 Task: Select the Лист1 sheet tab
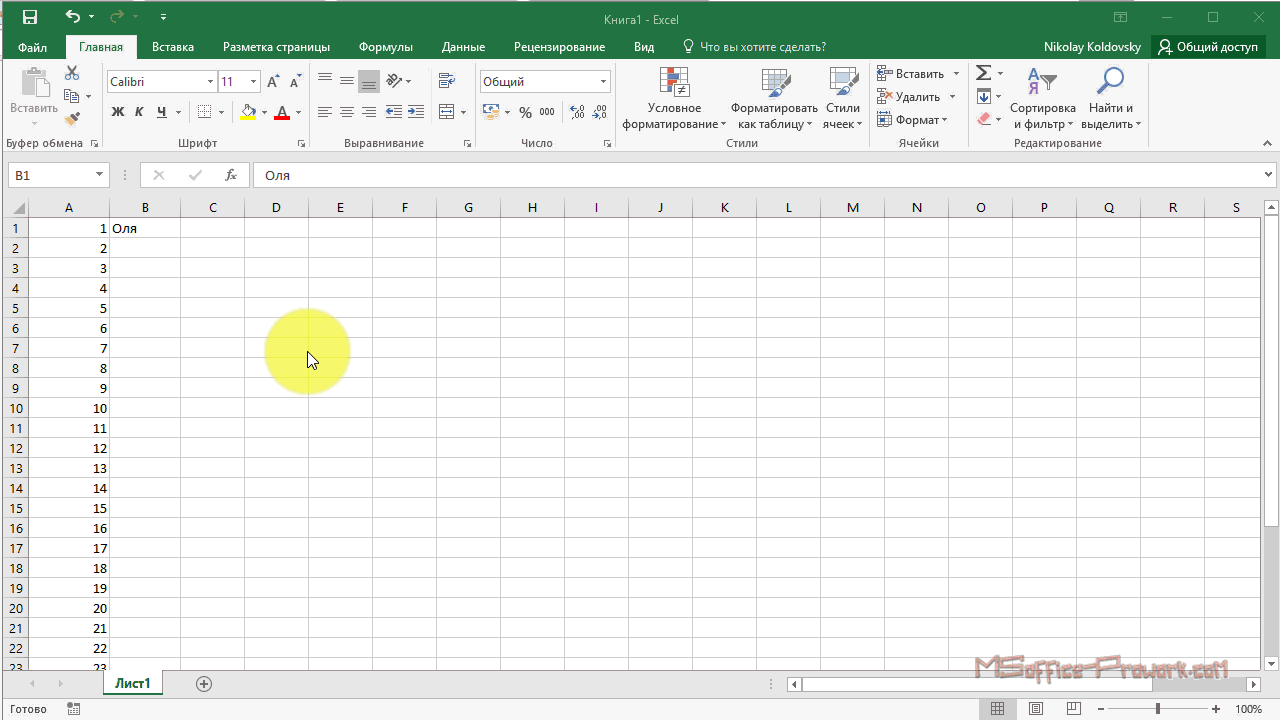pos(132,684)
